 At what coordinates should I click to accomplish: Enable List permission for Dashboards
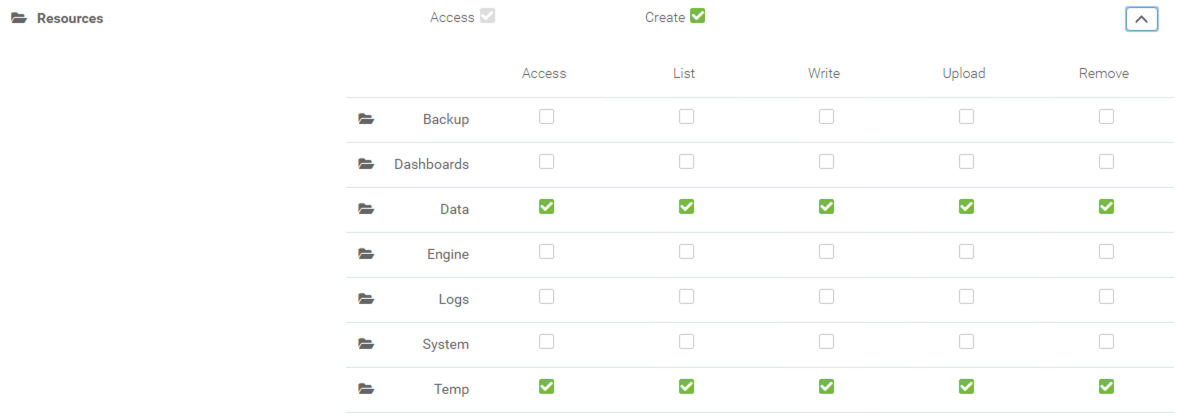(686, 161)
